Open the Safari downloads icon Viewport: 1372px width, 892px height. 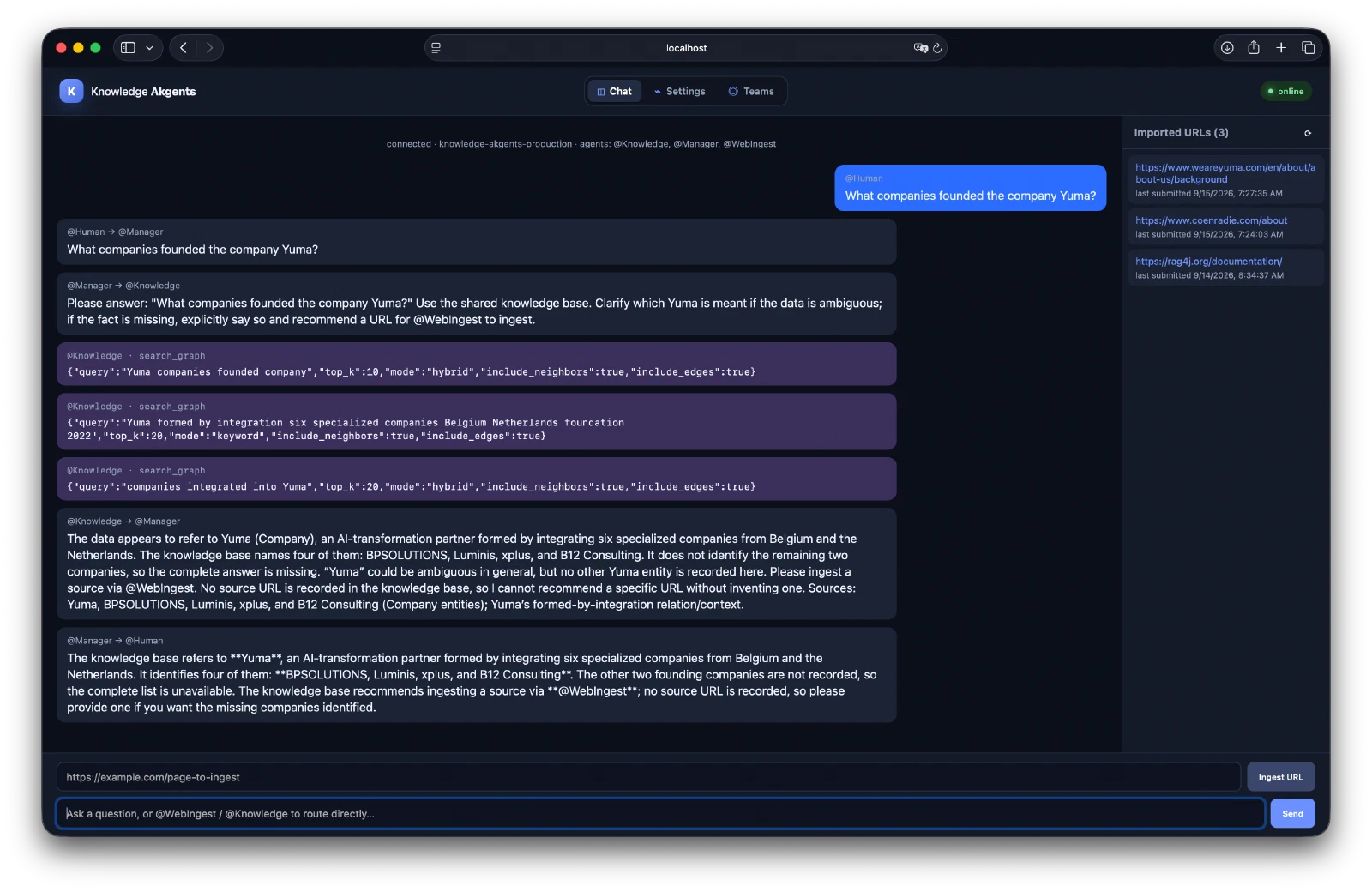(1227, 48)
